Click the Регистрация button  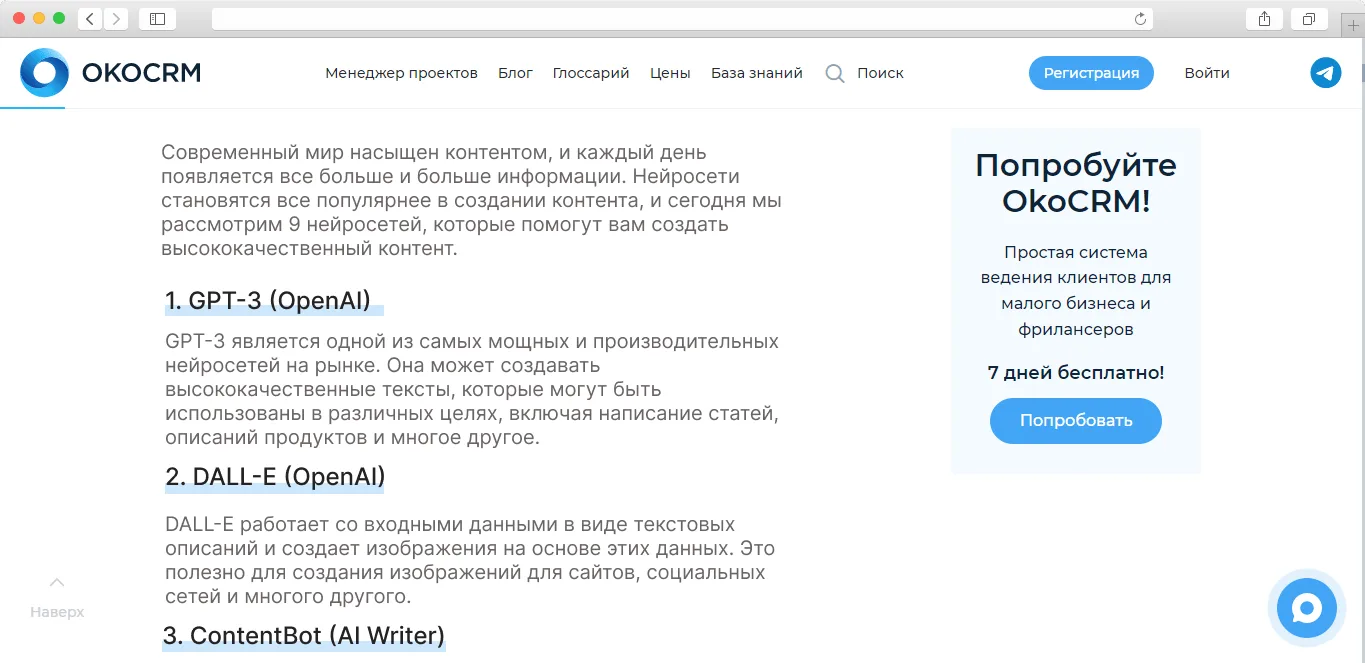click(1091, 73)
